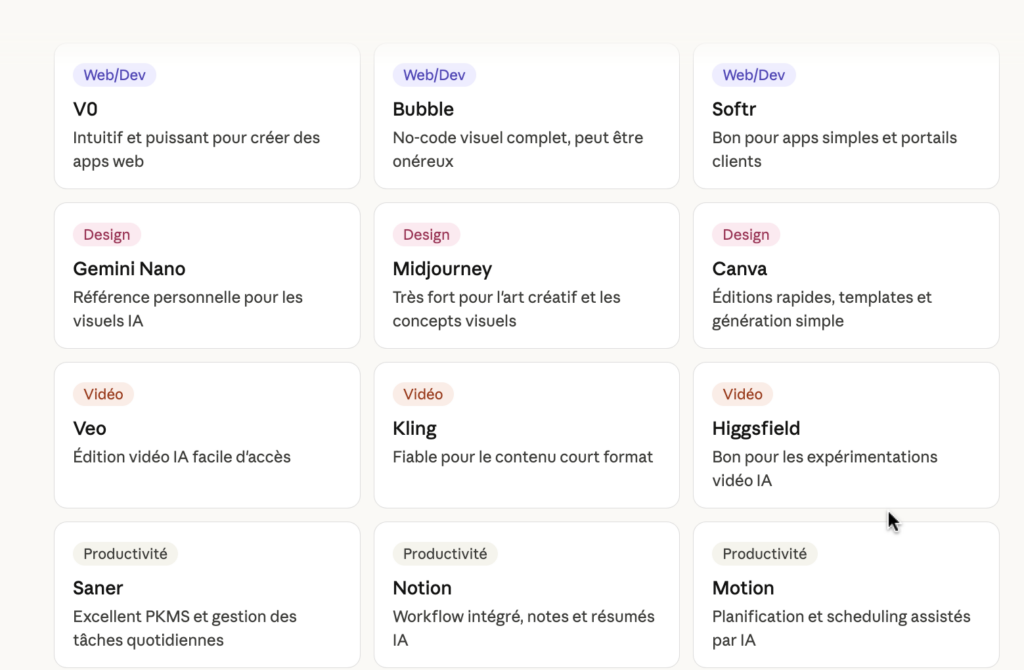Click the Web/Dev tag on the V0 card
The width and height of the screenshot is (1024, 670).
(x=115, y=75)
